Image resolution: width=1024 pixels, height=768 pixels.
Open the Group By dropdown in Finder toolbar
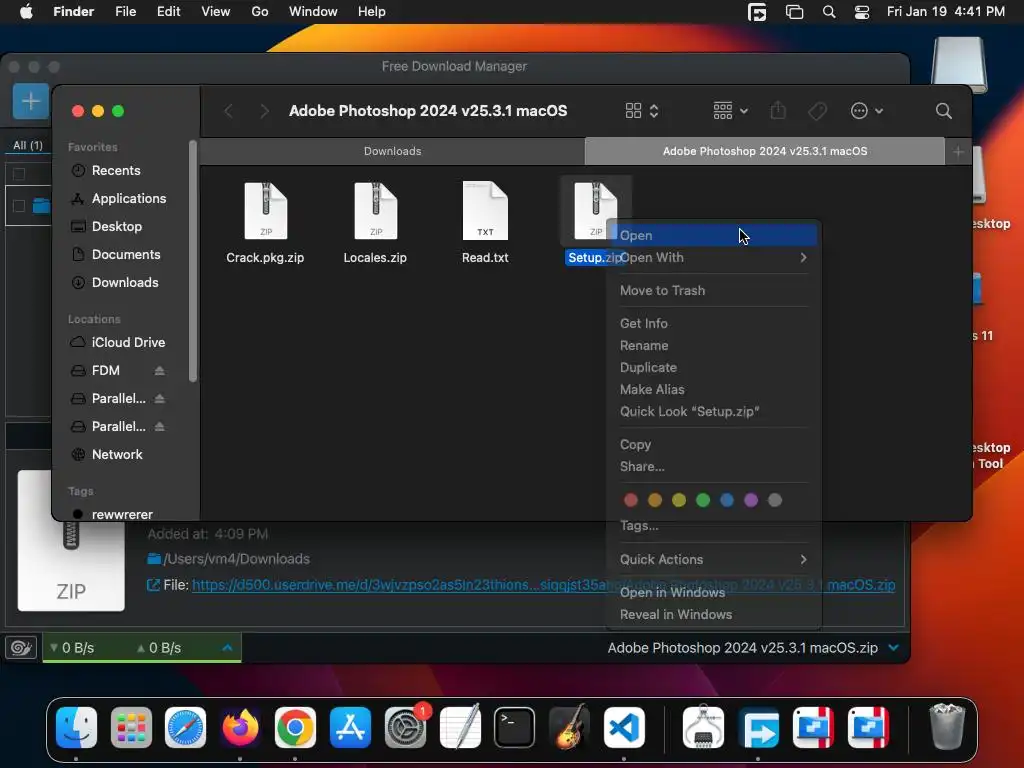pos(730,110)
